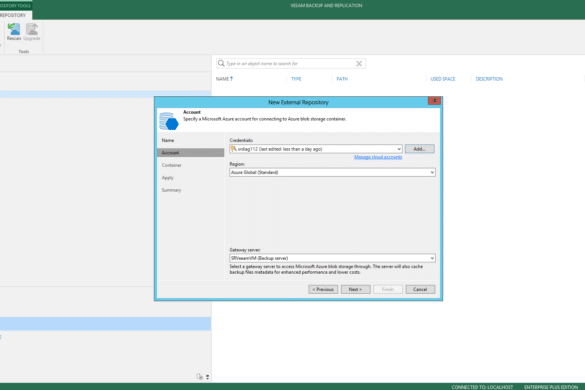The width and height of the screenshot is (585, 390).
Task: Sort the list by the NAME column header
Action: click(224, 79)
